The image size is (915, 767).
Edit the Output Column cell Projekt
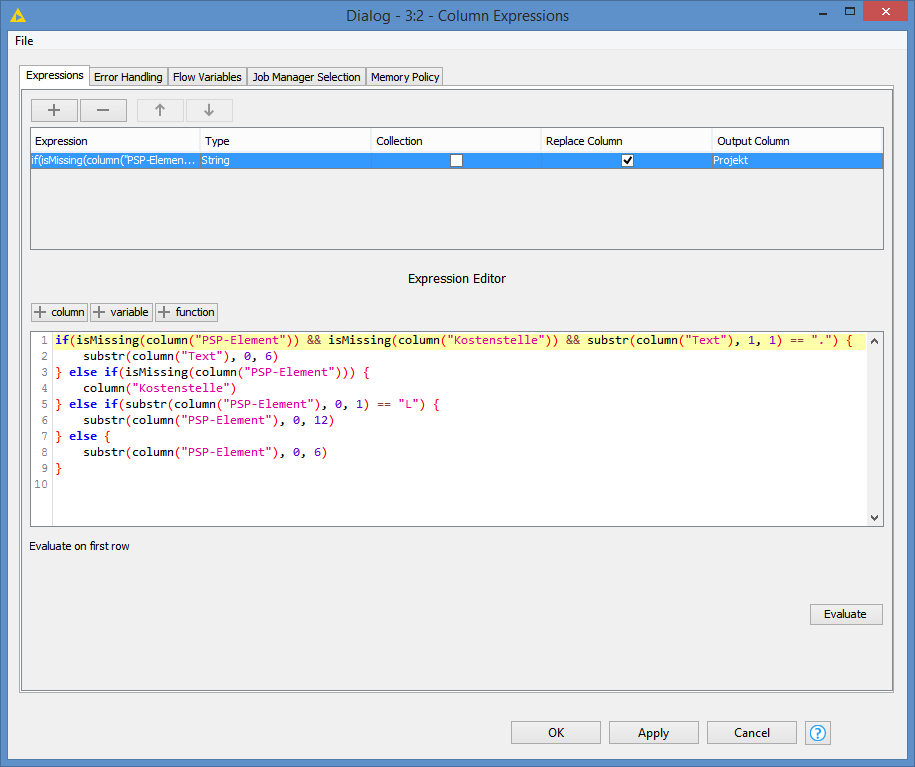coord(796,160)
